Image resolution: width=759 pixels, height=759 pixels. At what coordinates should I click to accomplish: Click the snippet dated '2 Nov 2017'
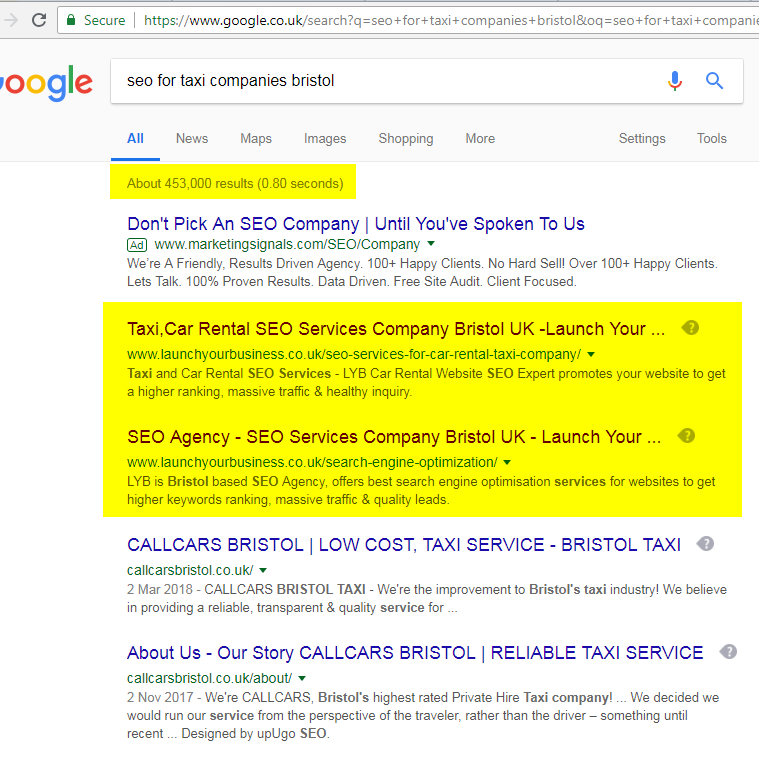click(423, 715)
